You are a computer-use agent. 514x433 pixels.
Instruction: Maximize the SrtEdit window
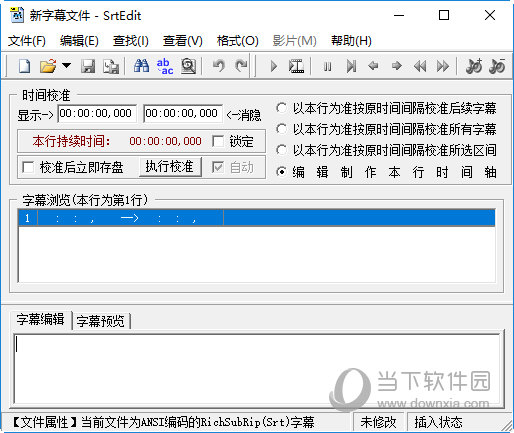(444, 15)
